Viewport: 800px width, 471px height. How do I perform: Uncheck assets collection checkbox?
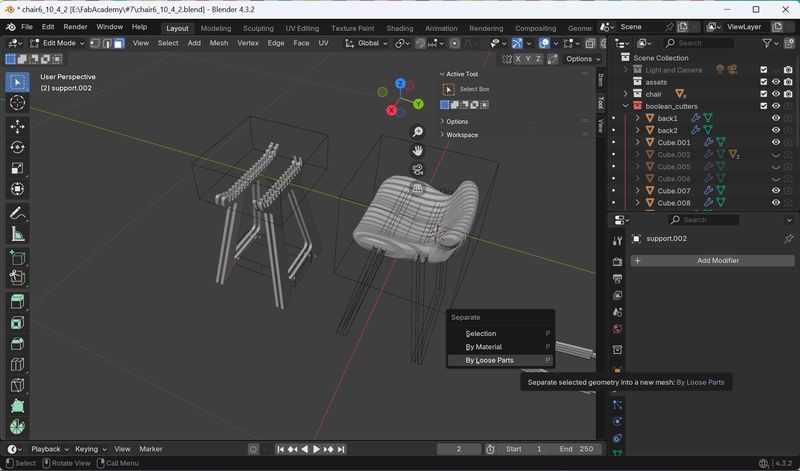[x=763, y=82]
